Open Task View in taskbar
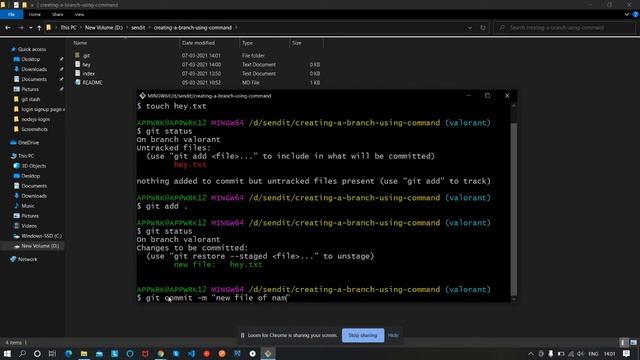 tap(52, 353)
